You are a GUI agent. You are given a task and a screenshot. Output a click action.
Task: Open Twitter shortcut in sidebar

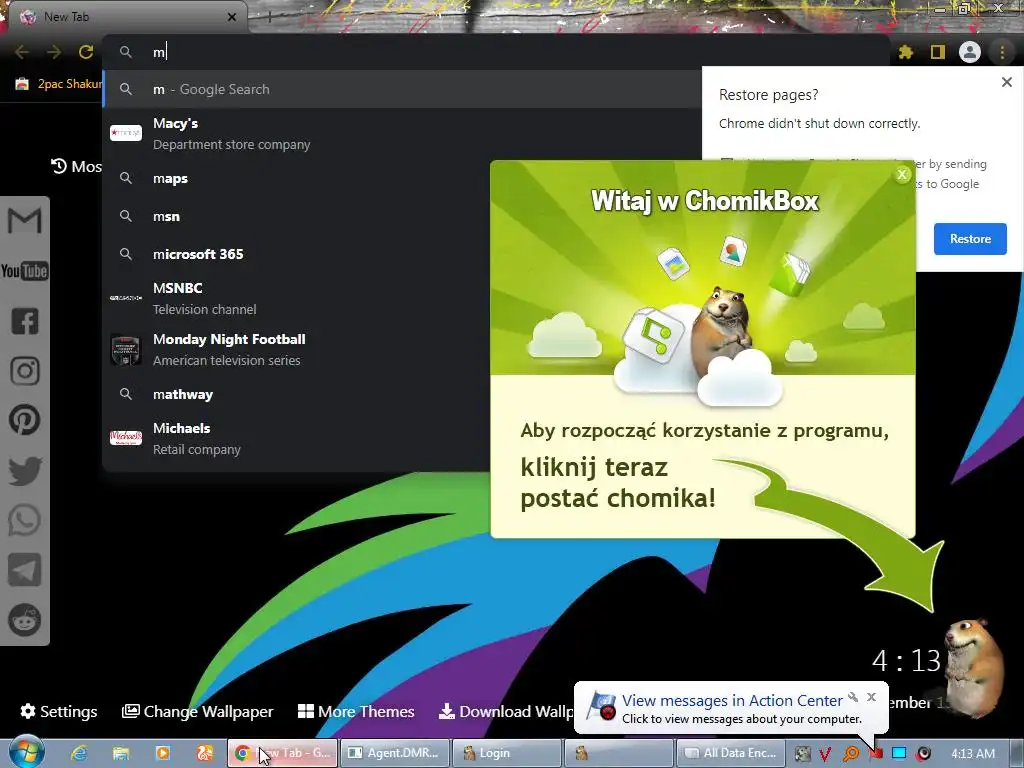coord(24,471)
